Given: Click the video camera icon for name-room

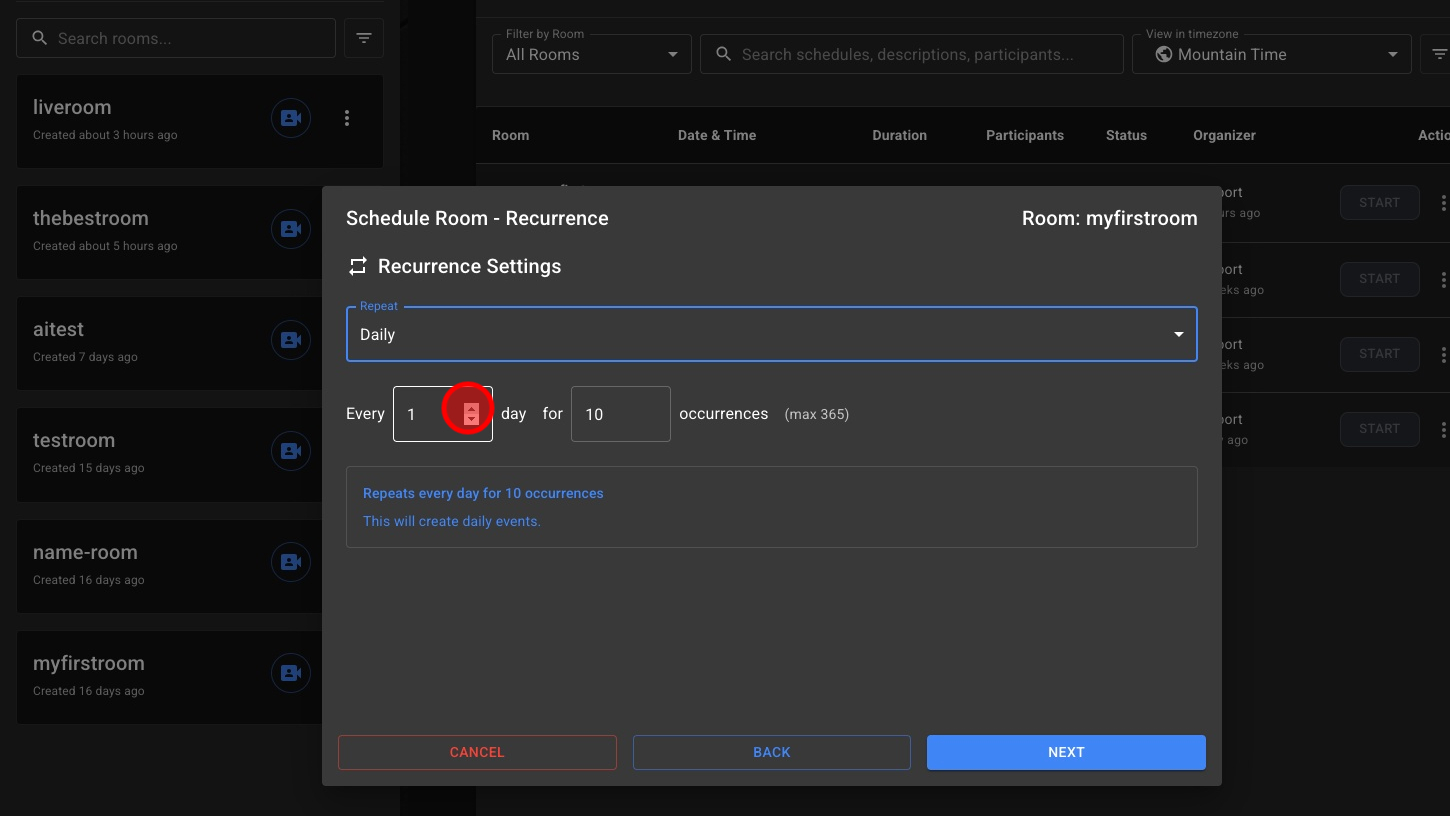Looking at the screenshot, I should [x=291, y=562].
